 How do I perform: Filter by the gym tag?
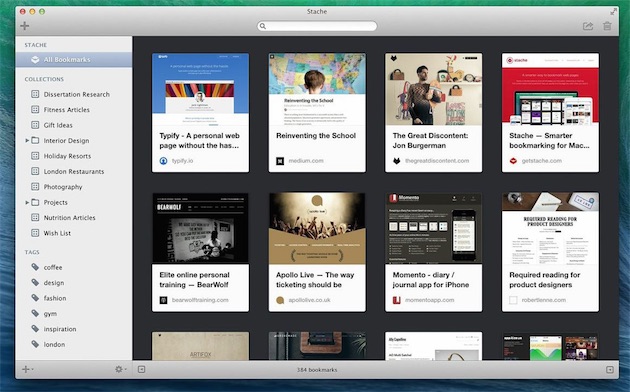pos(50,314)
